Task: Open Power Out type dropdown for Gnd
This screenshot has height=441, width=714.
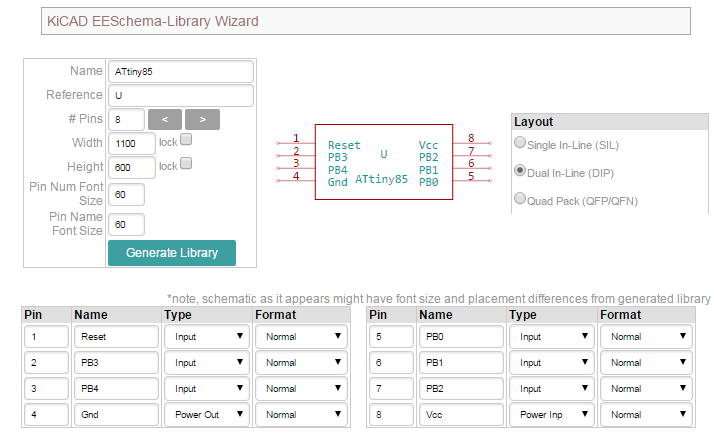Action: click(207, 415)
